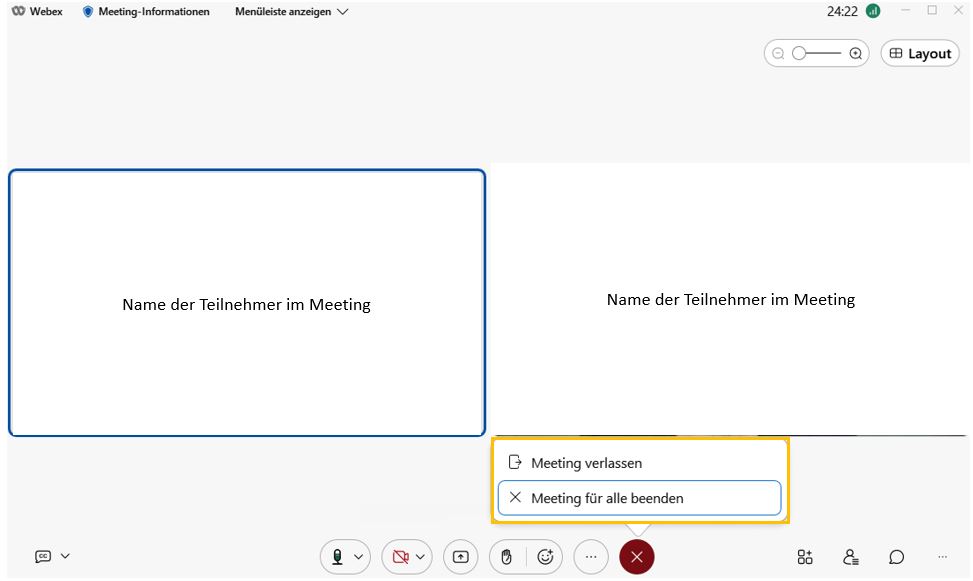Screen dimensions: 973x581
Task: Open microphone audio options arrow
Action: 359,557
